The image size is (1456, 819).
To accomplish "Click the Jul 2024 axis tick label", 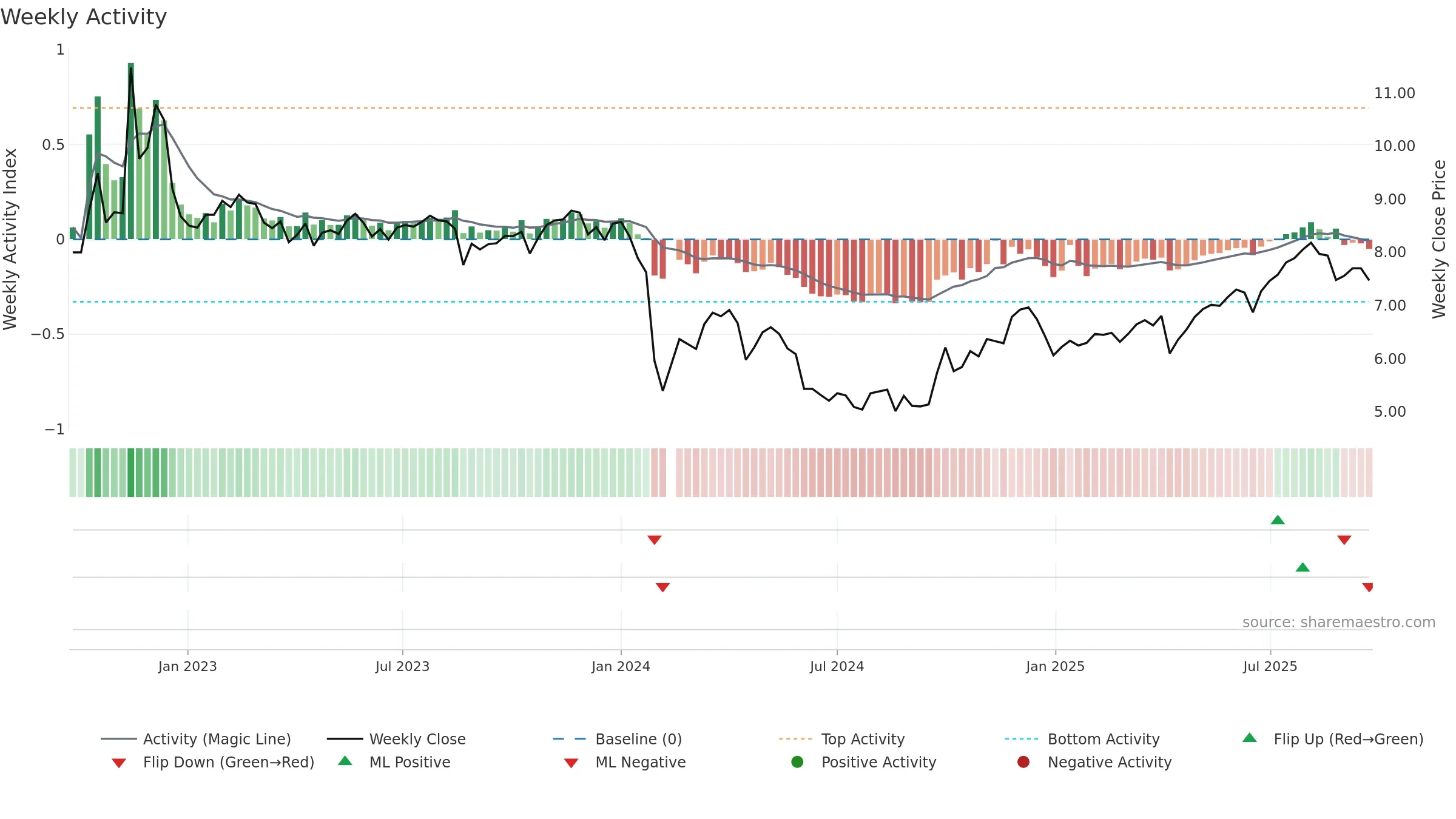I will pyautogui.click(x=837, y=666).
